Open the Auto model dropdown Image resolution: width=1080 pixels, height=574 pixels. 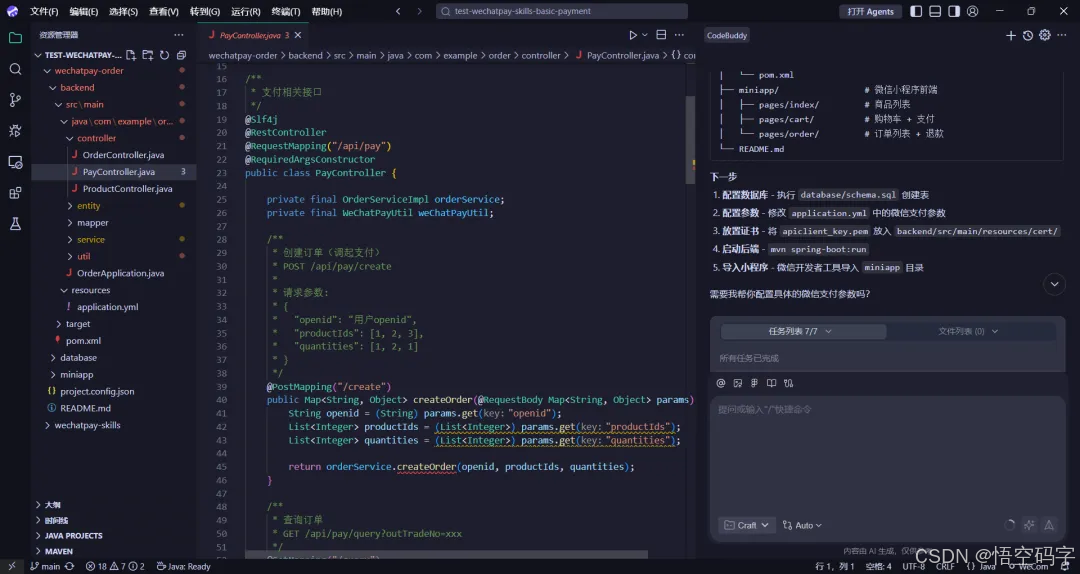(802, 525)
